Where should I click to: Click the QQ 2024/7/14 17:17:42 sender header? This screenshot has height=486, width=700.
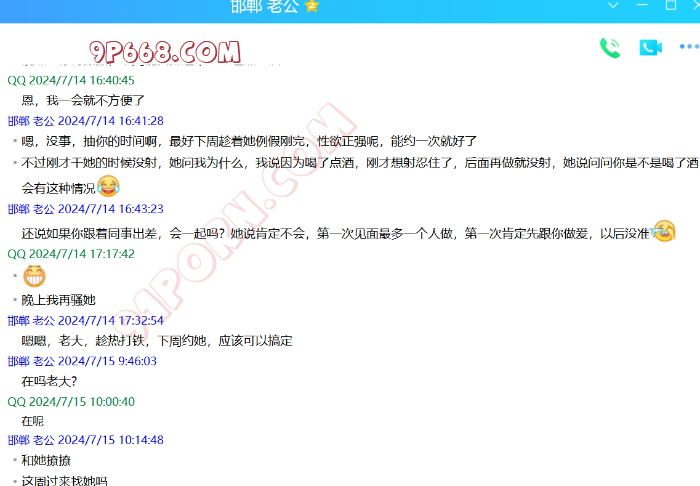[x=71, y=254]
